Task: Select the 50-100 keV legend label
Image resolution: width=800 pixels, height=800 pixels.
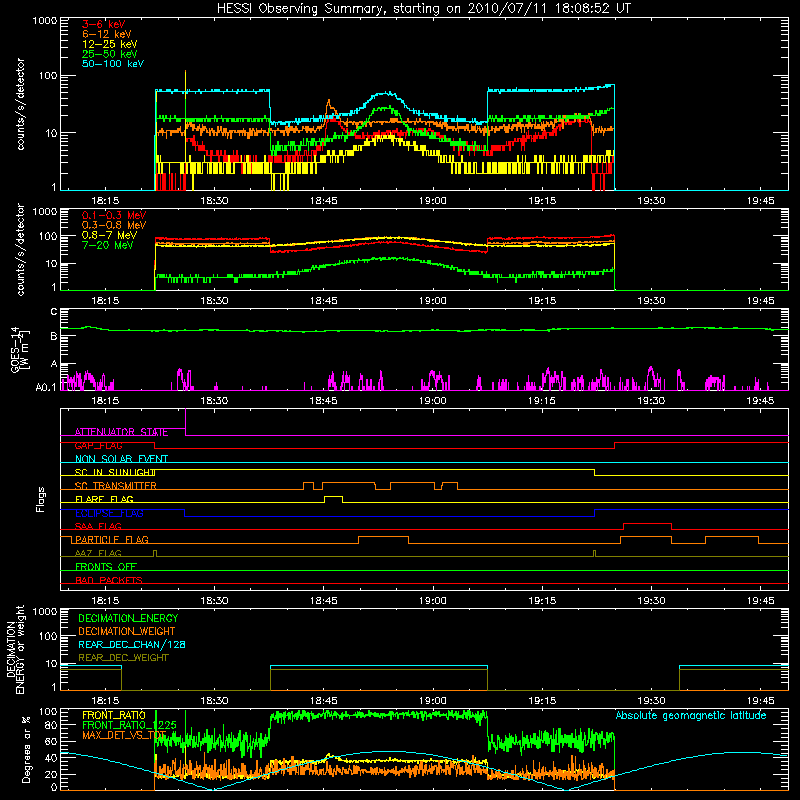Action: click(x=112, y=64)
